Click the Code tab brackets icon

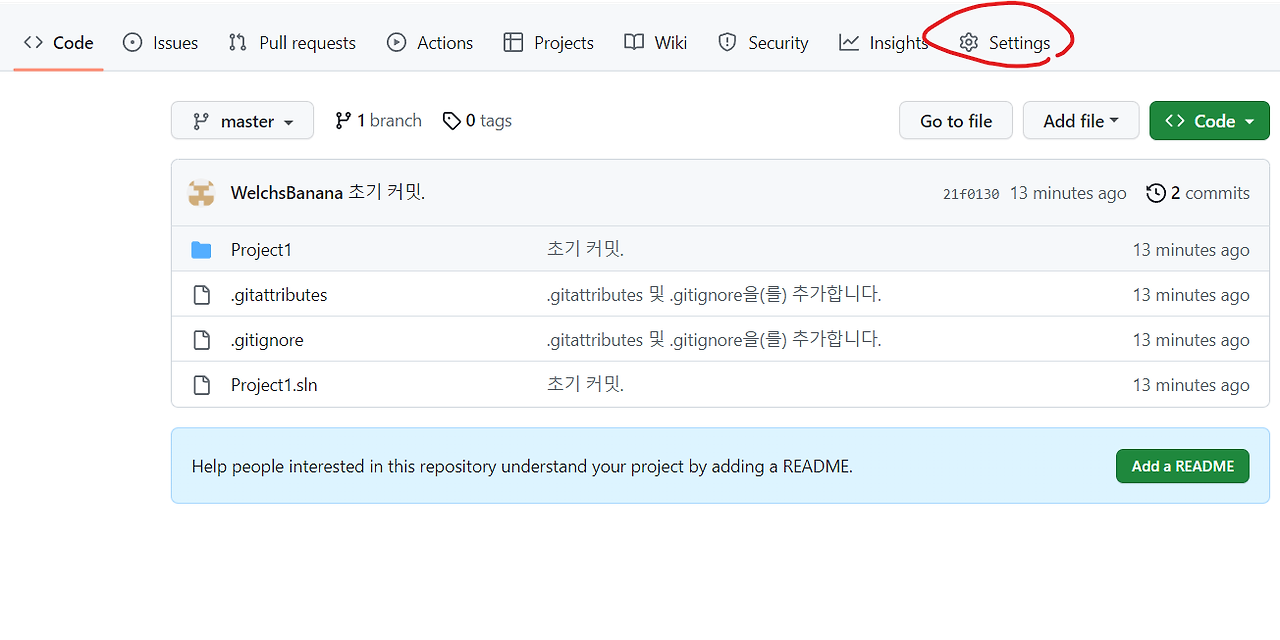point(33,43)
